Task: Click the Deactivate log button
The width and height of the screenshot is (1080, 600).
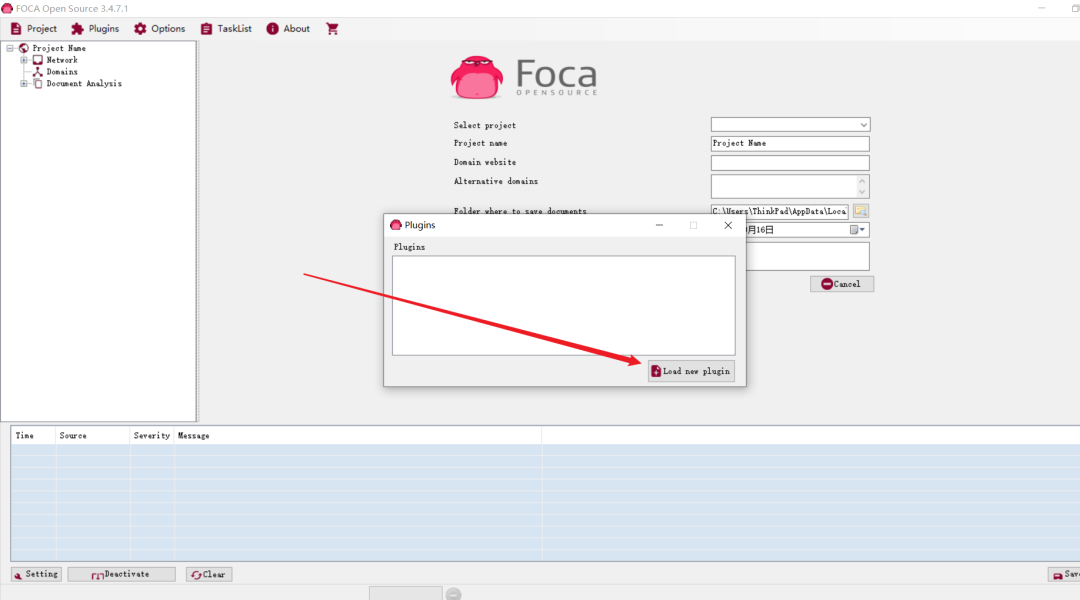Action: tap(121, 575)
